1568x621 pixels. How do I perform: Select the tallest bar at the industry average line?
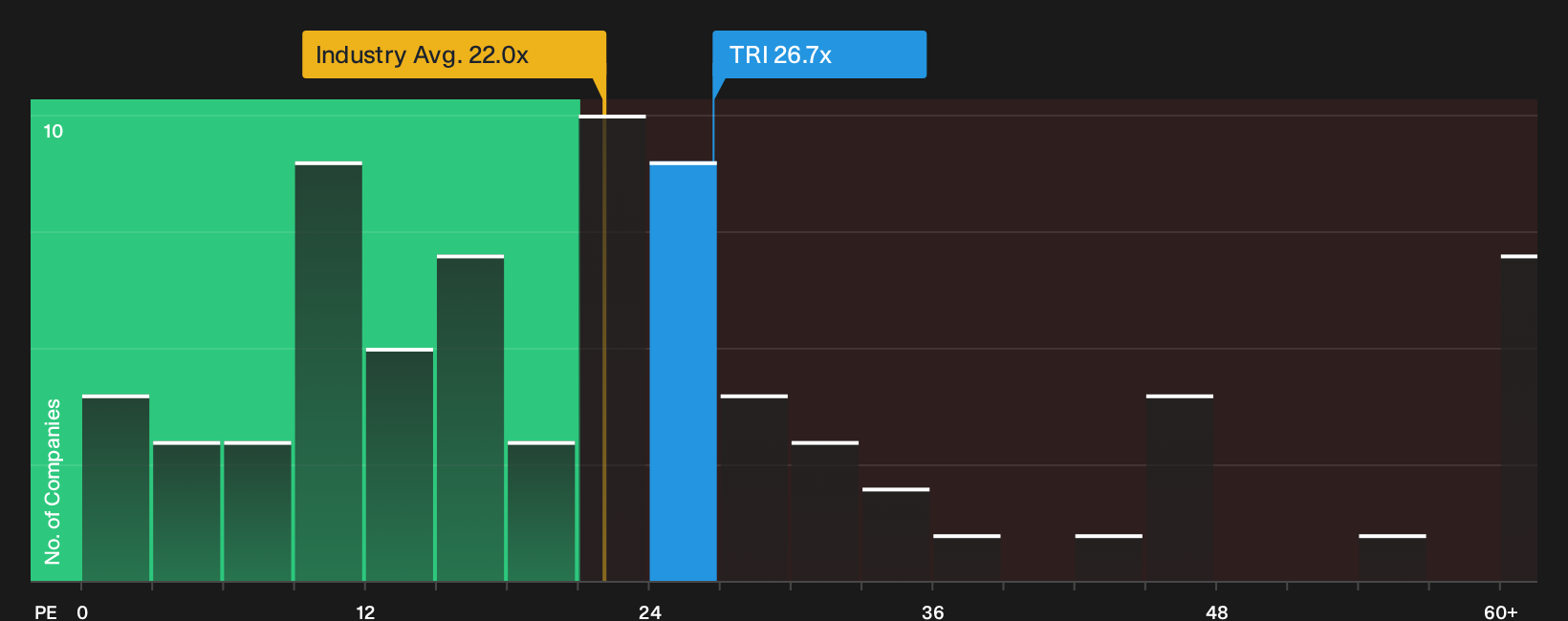pyautogui.click(x=613, y=348)
